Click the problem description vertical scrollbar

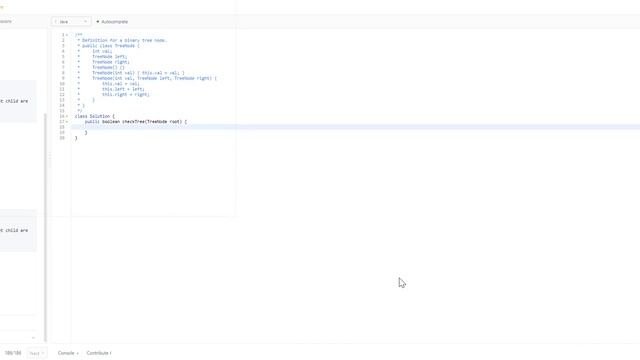coord(45,227)
